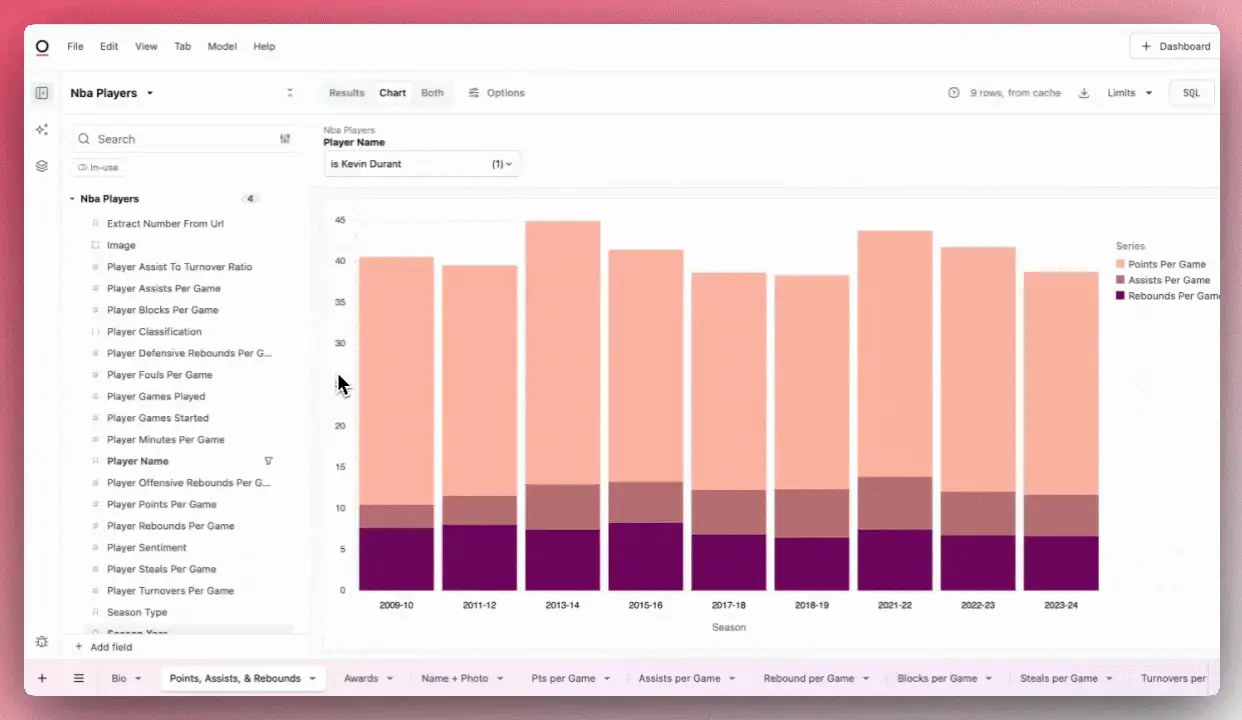1242x720 pixels.
Task: Click Add field at sidebar bottom
Action: point(104,646)
